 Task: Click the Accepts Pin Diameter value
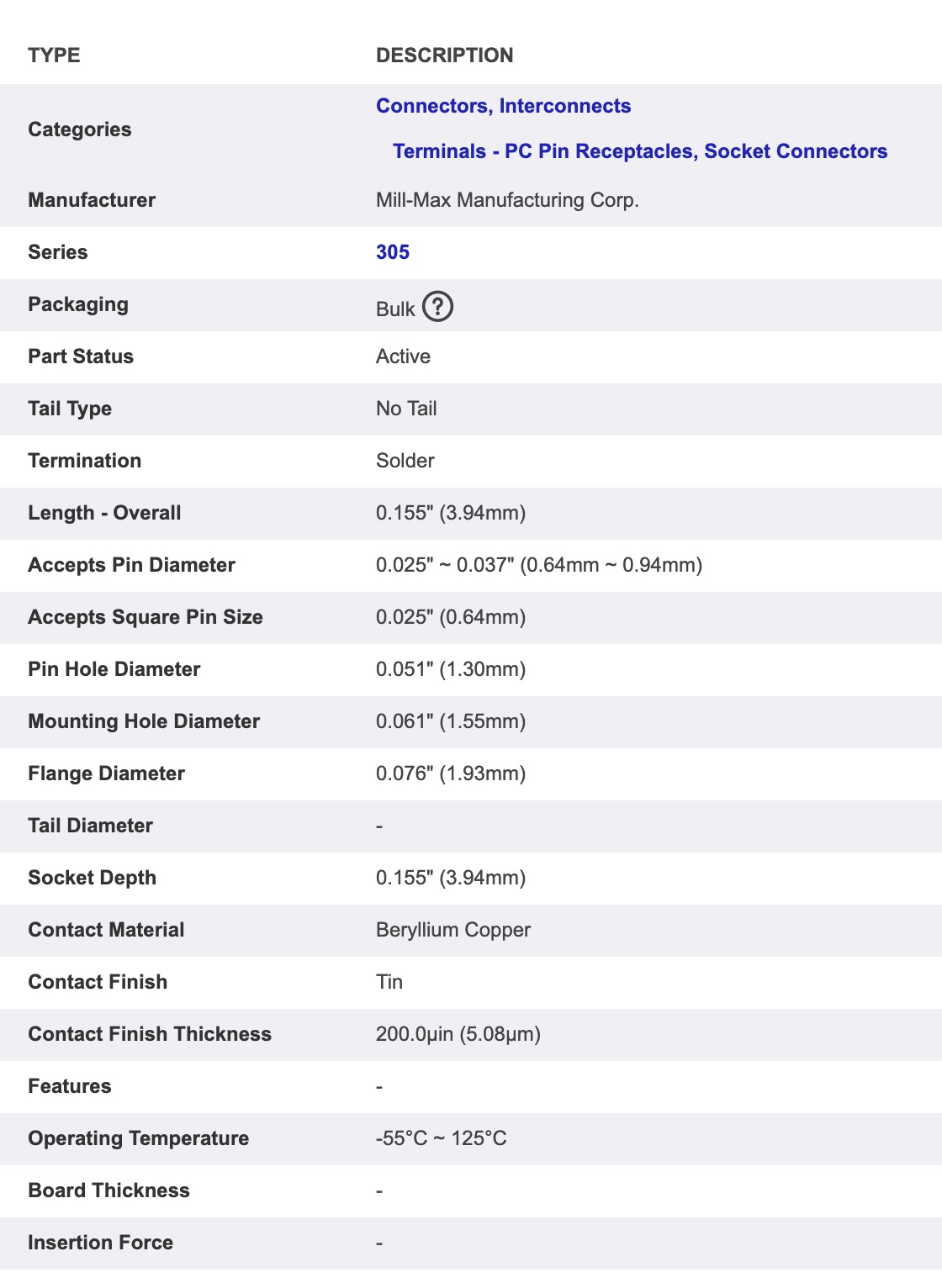click(x=538, y=565)
